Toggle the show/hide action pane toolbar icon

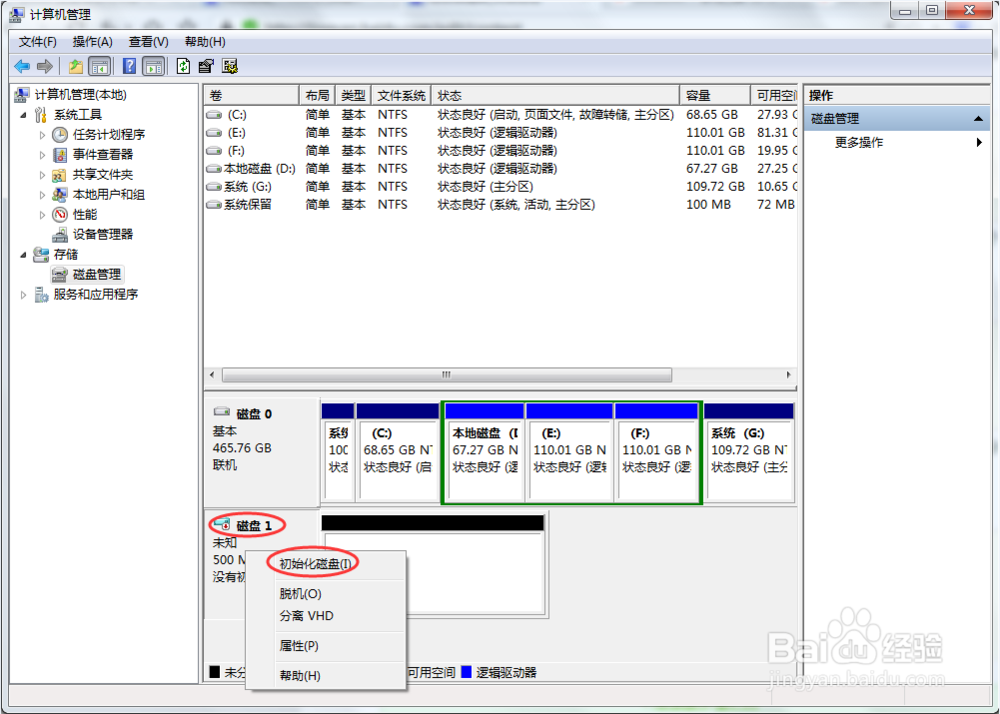[x=153, y=66]
